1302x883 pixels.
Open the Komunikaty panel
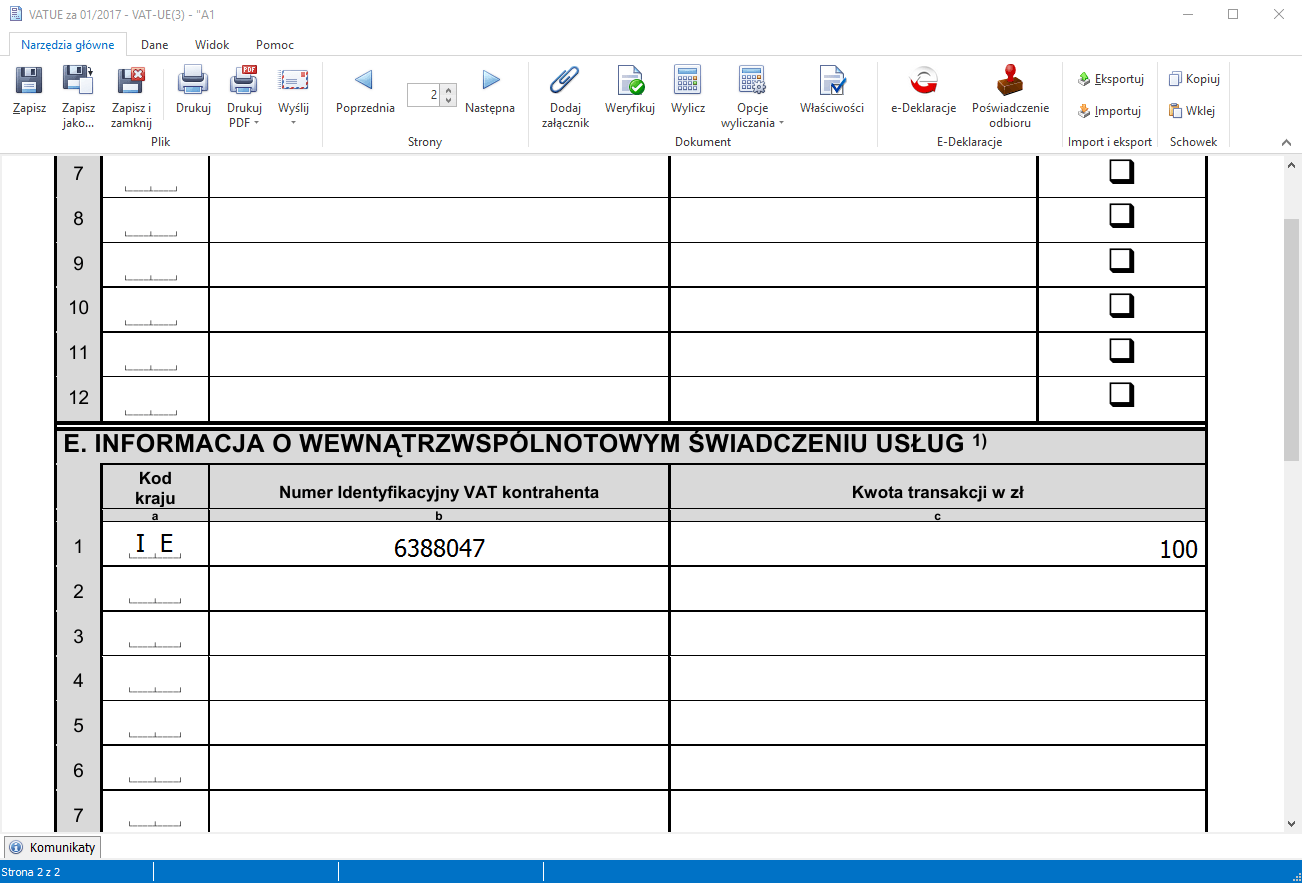52,846
